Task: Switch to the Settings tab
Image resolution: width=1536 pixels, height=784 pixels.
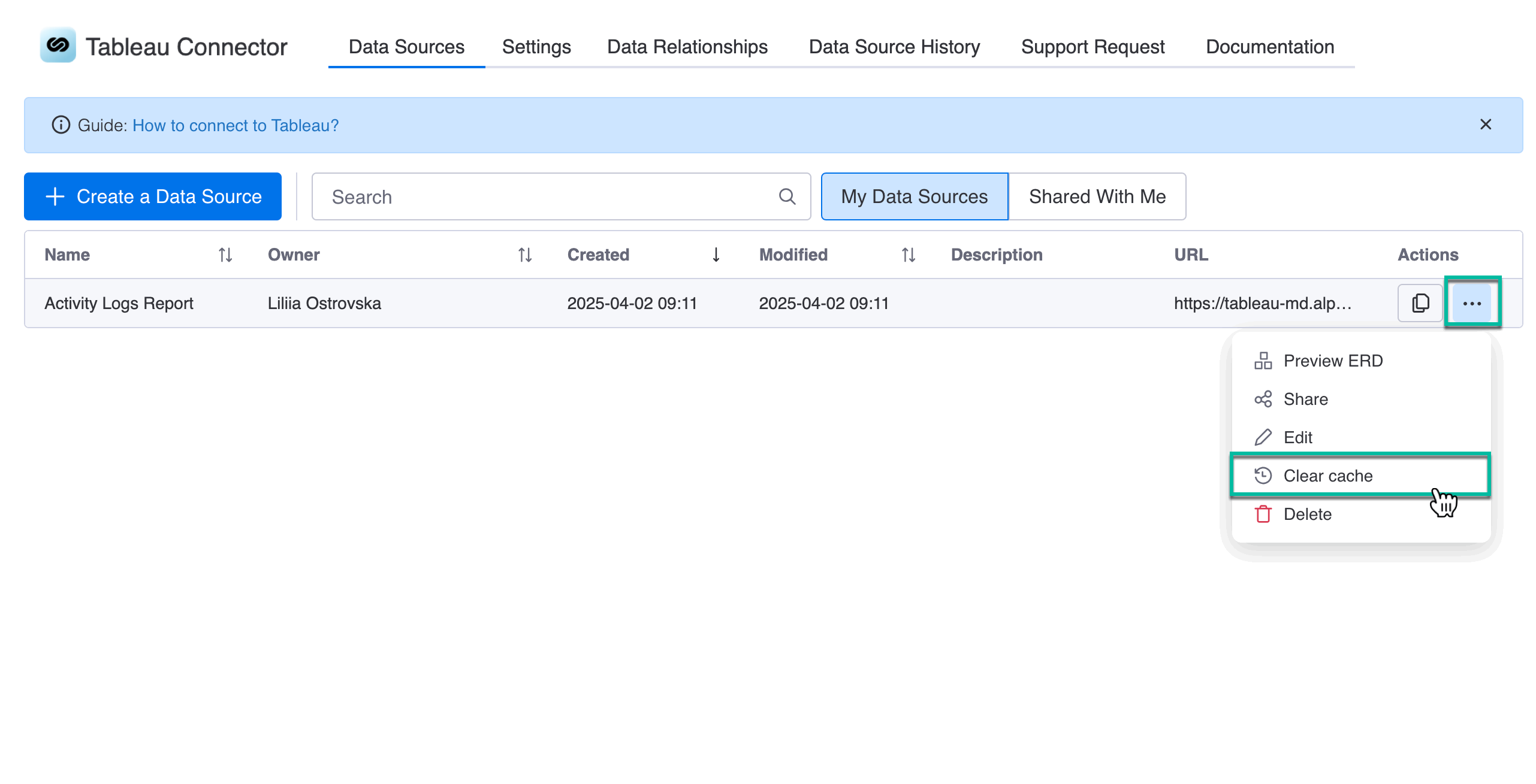Action: pos(536,47)
